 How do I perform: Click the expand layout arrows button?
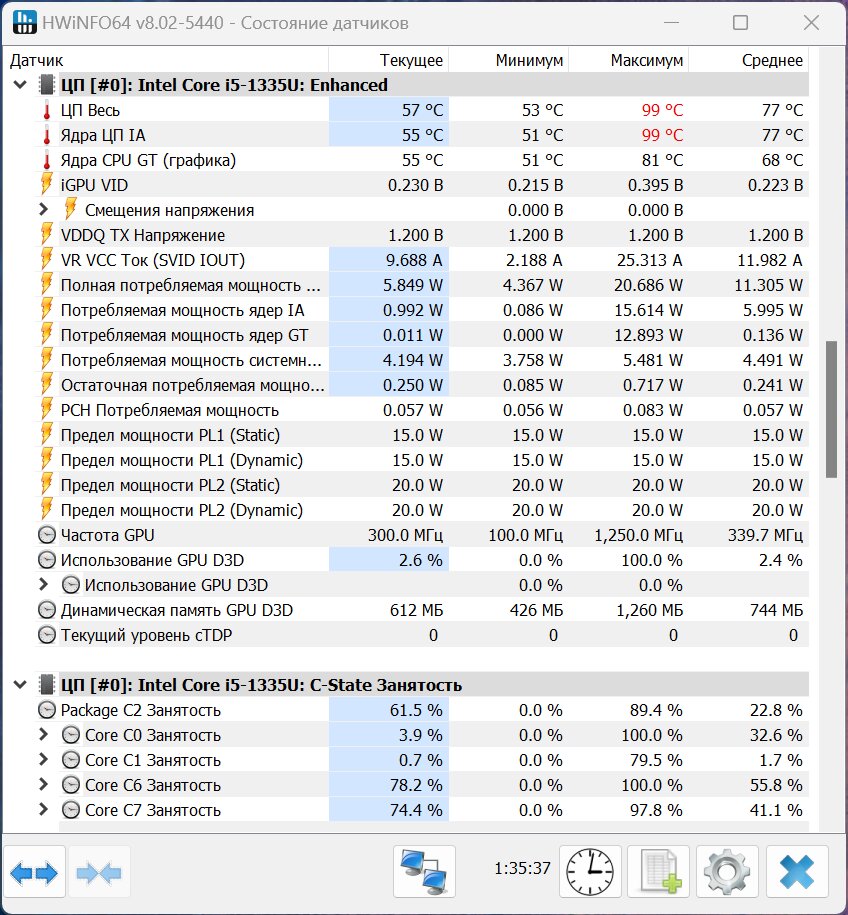(x=34, y=872)
